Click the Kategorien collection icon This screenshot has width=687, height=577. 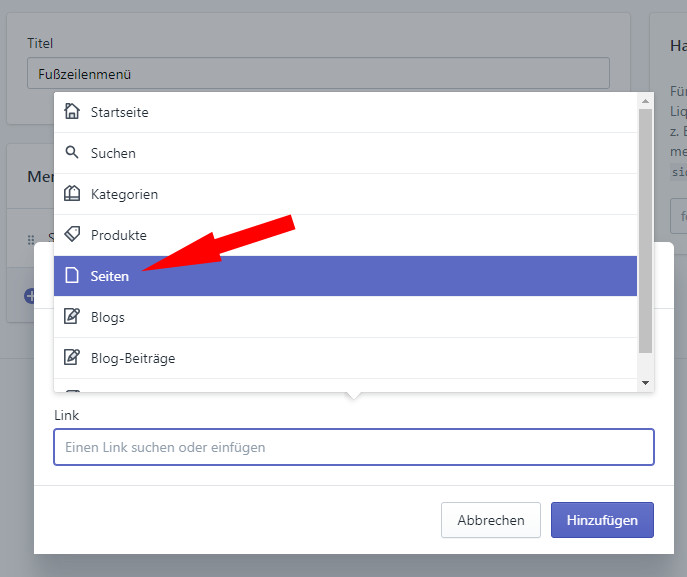click(x=72, y=193)
